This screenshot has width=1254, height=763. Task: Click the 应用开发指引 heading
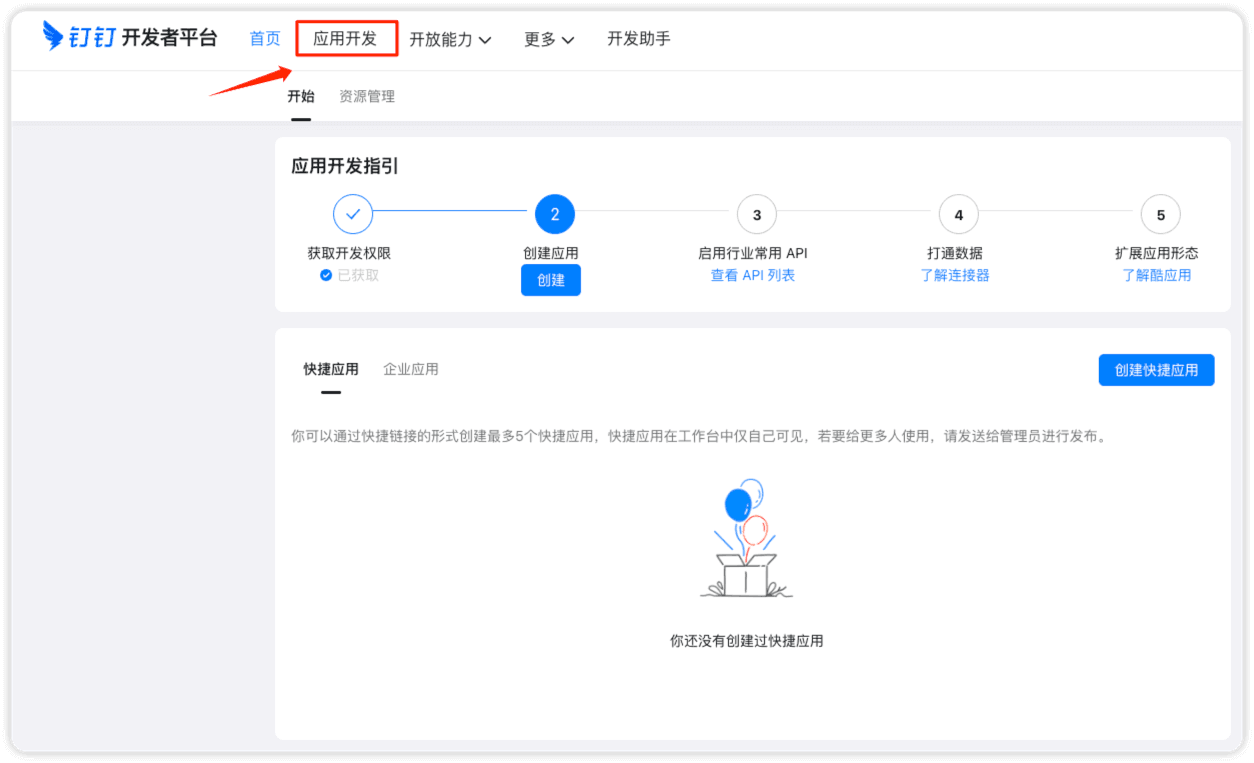tap(345, 166)
